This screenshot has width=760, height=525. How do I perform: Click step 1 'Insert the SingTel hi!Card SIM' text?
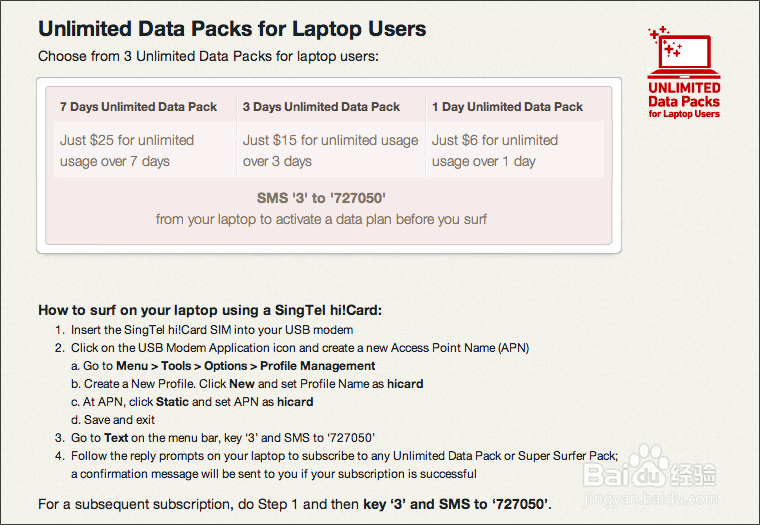click(211, 330)
